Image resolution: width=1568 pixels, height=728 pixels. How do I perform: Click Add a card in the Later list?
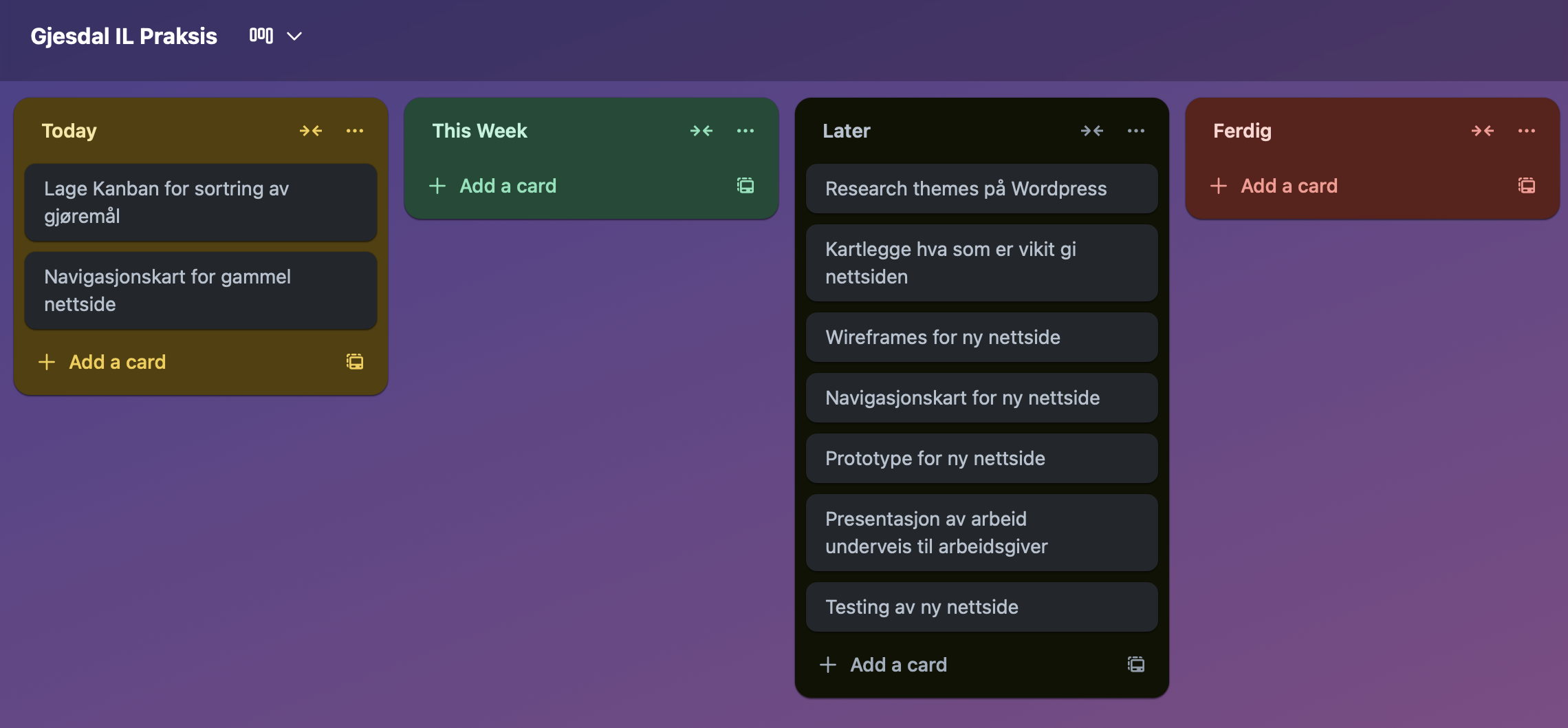(x=899, y=664)
